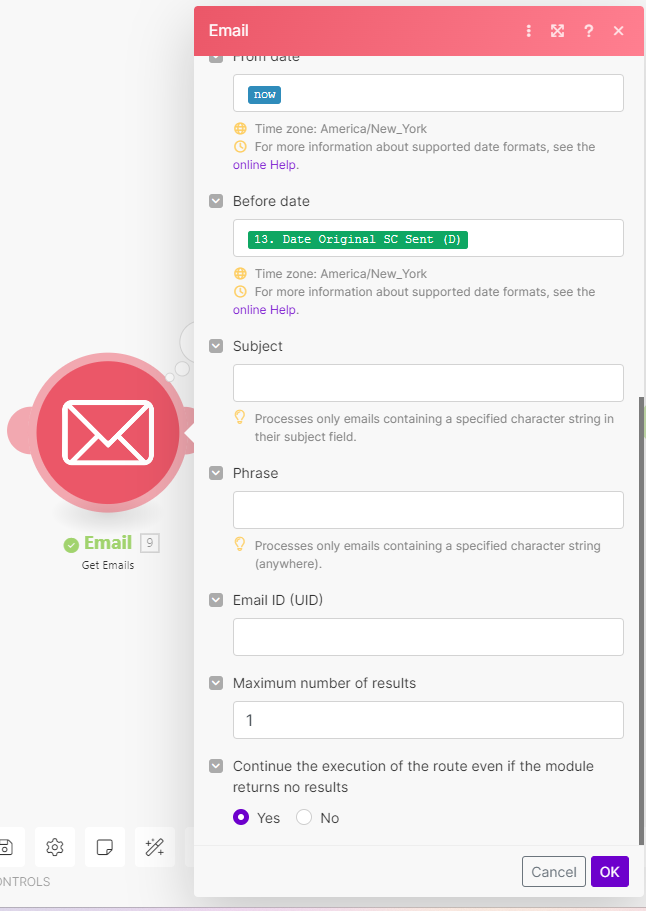Click the red Email module envelope icon
Viewport: 646px width, 911px height.
pos(108,432)
